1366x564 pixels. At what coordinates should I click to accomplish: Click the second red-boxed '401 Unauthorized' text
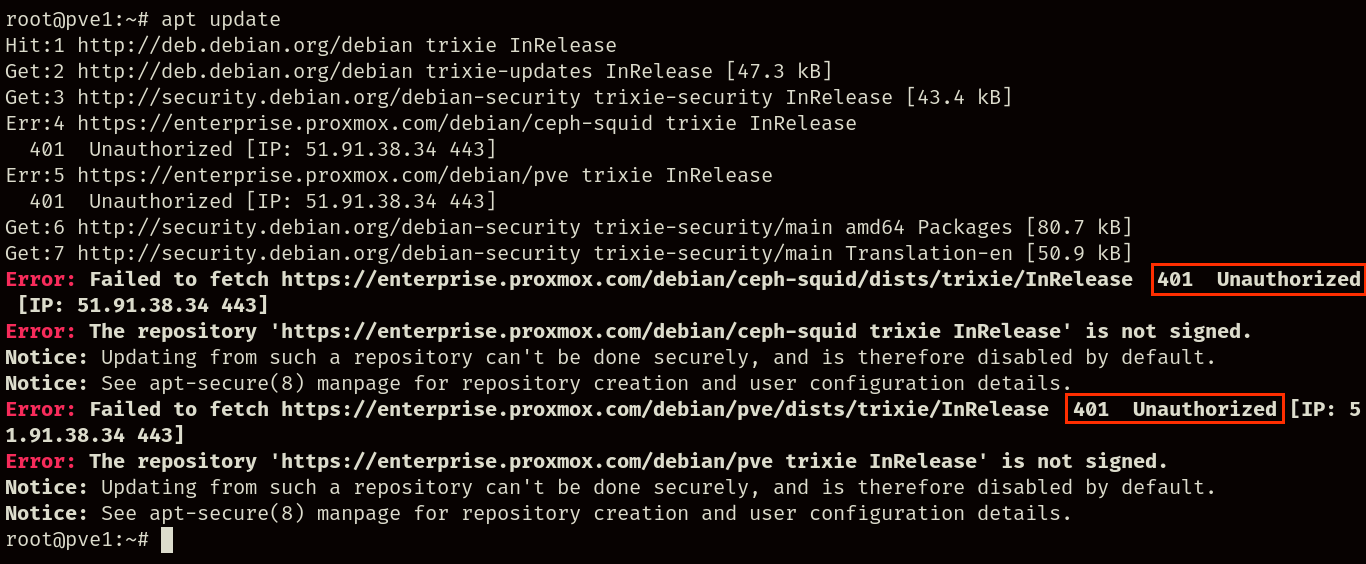click(x=1174, y=410)
